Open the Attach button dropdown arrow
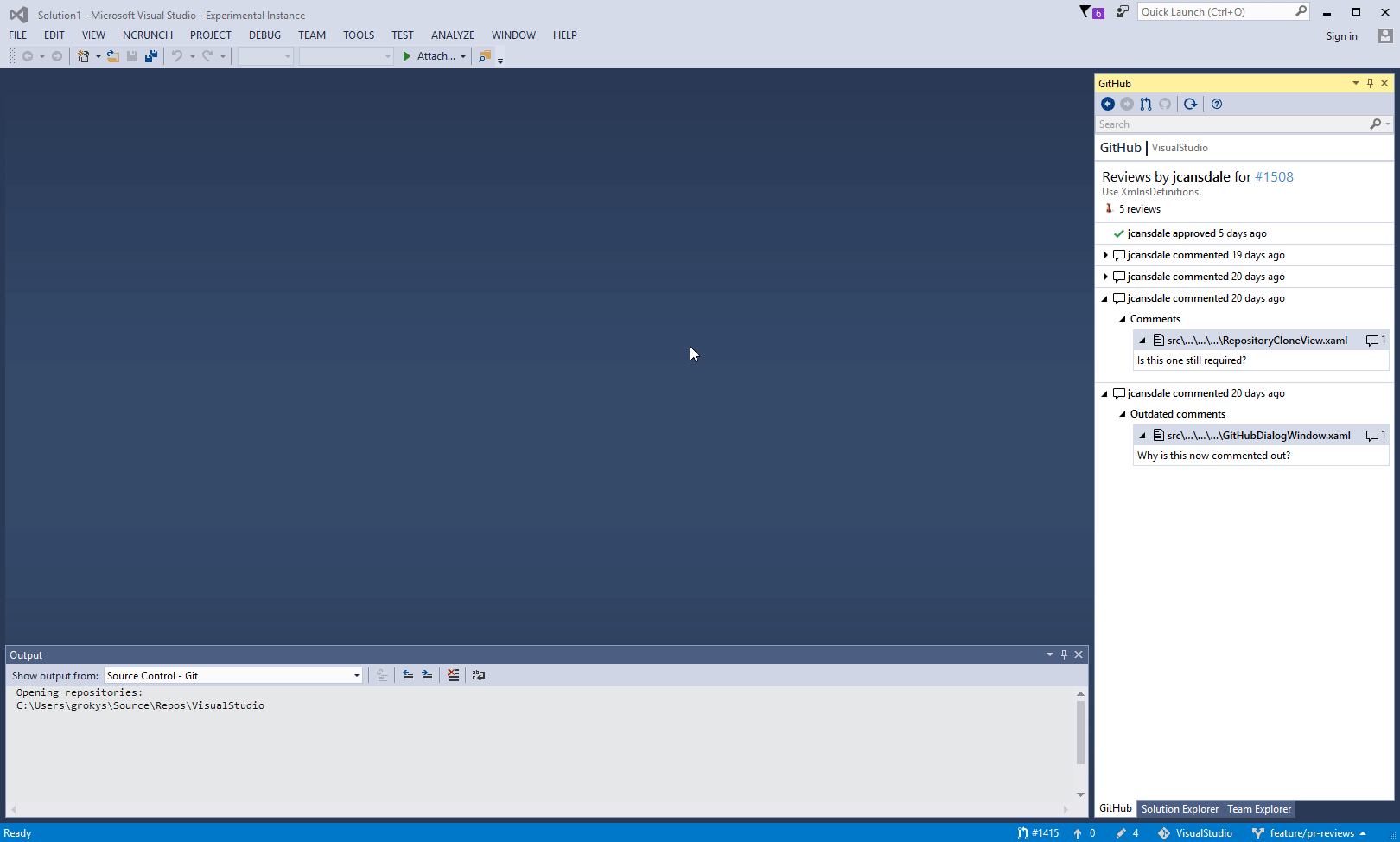This screenshot has width=1400, height=842. point(463,57)
